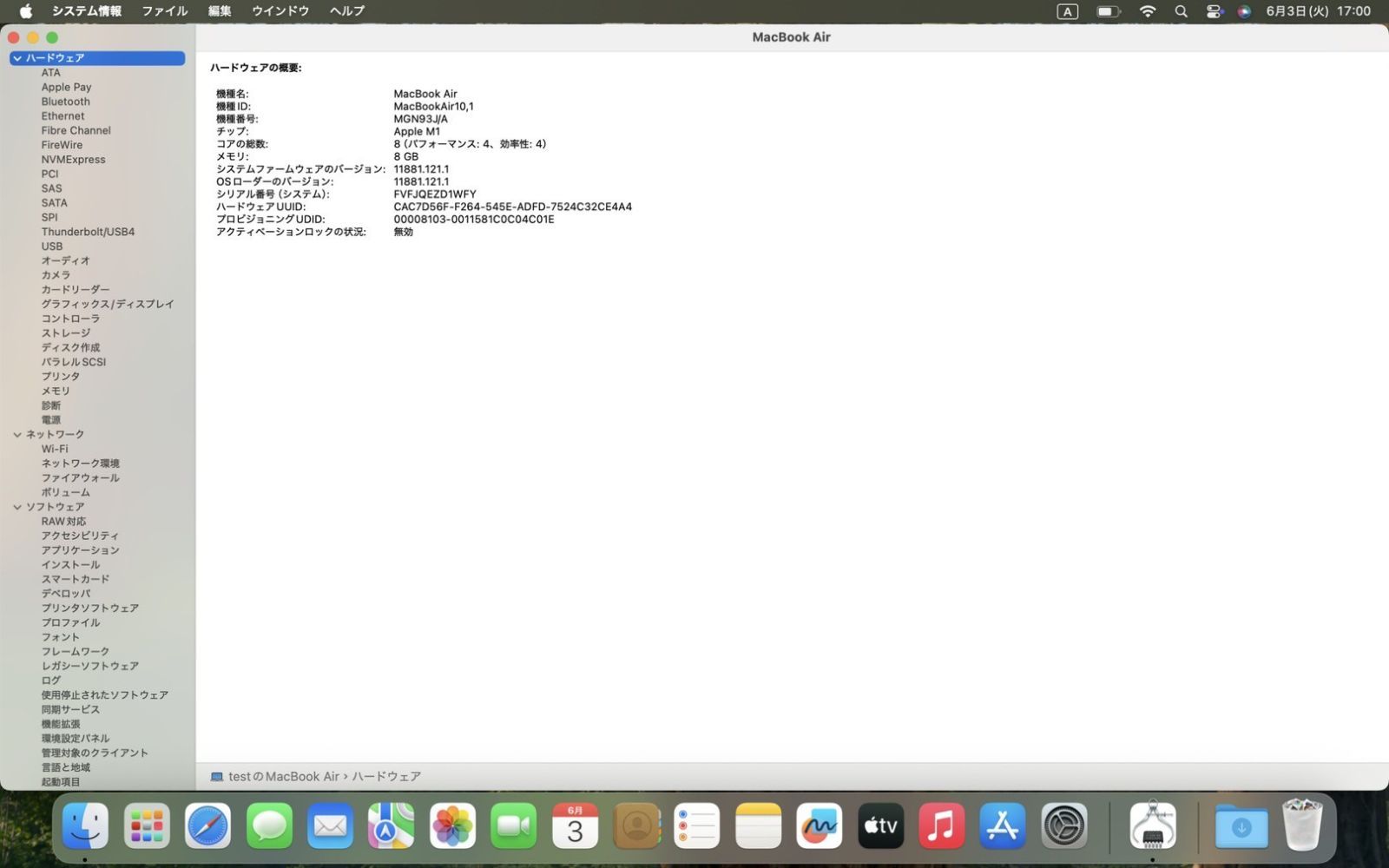This screenshot has width=1389, height=868.
Task: Click testのMacBook Air in path bar
Action: (x=284, y=777)
